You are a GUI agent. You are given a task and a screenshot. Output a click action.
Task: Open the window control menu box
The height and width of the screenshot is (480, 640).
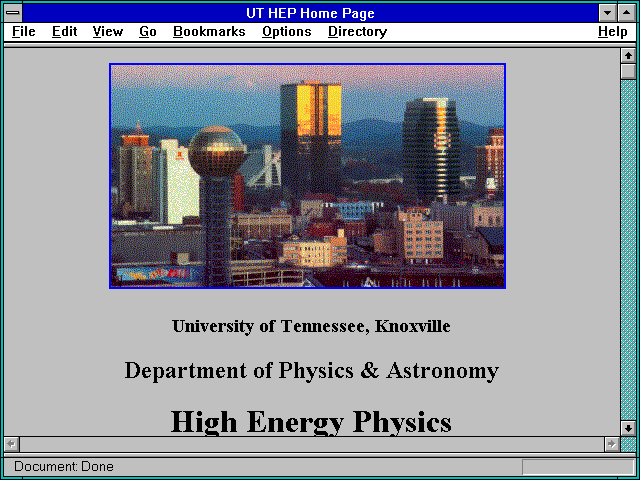coord(13,13)
